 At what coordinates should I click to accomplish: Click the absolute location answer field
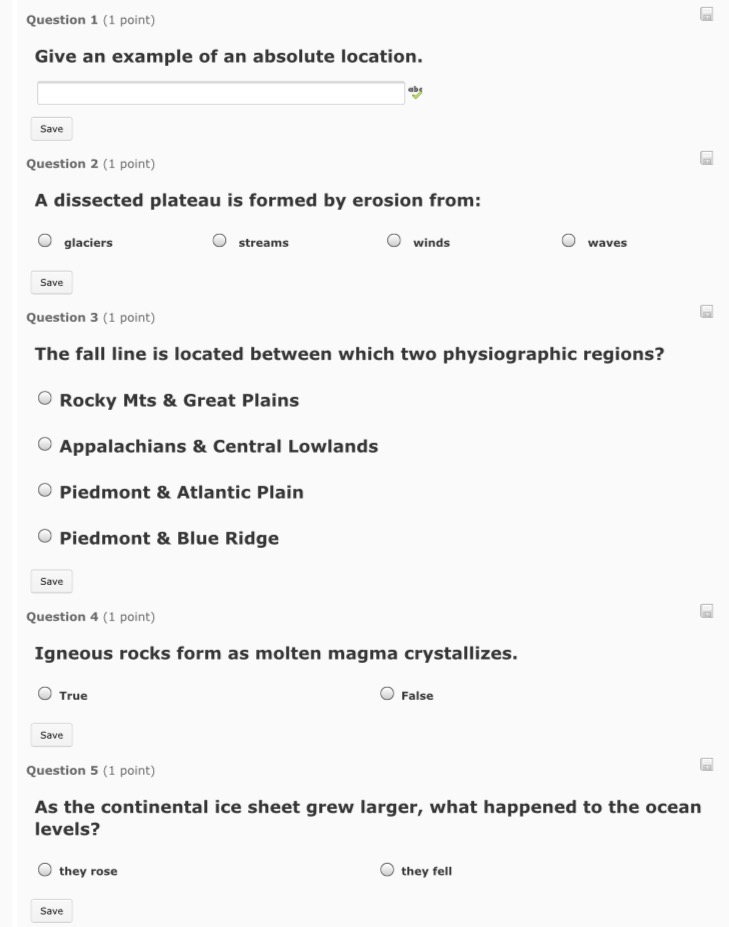coord(221,93)
